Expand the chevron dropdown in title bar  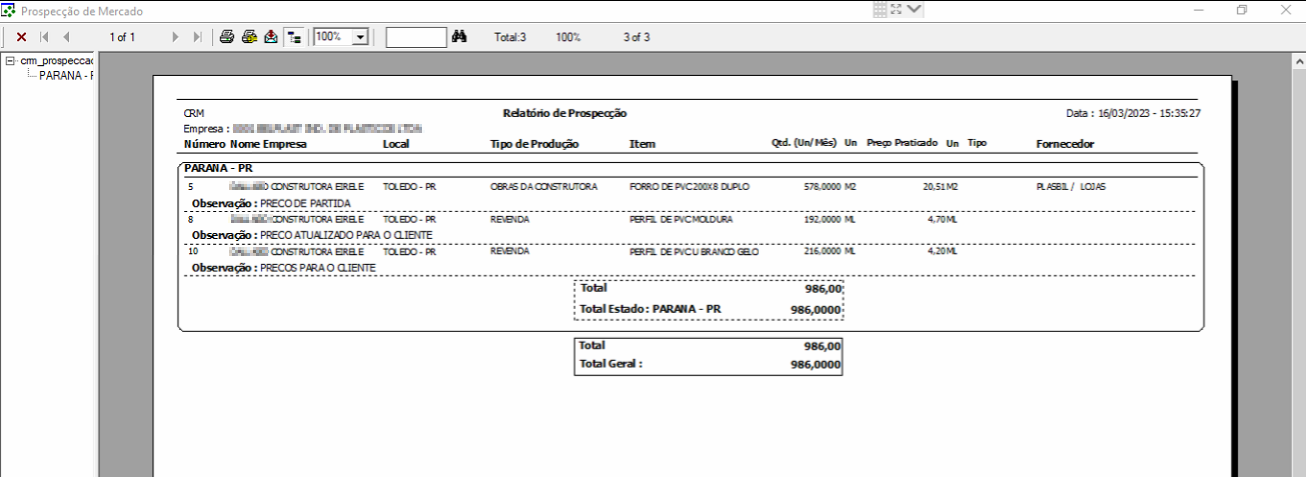914,10
